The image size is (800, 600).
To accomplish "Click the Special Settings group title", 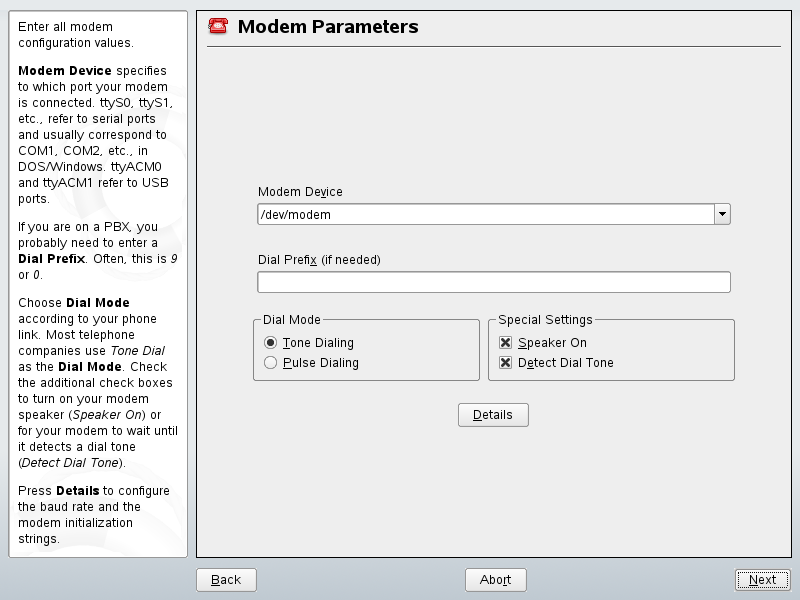I will pos(545,320).
